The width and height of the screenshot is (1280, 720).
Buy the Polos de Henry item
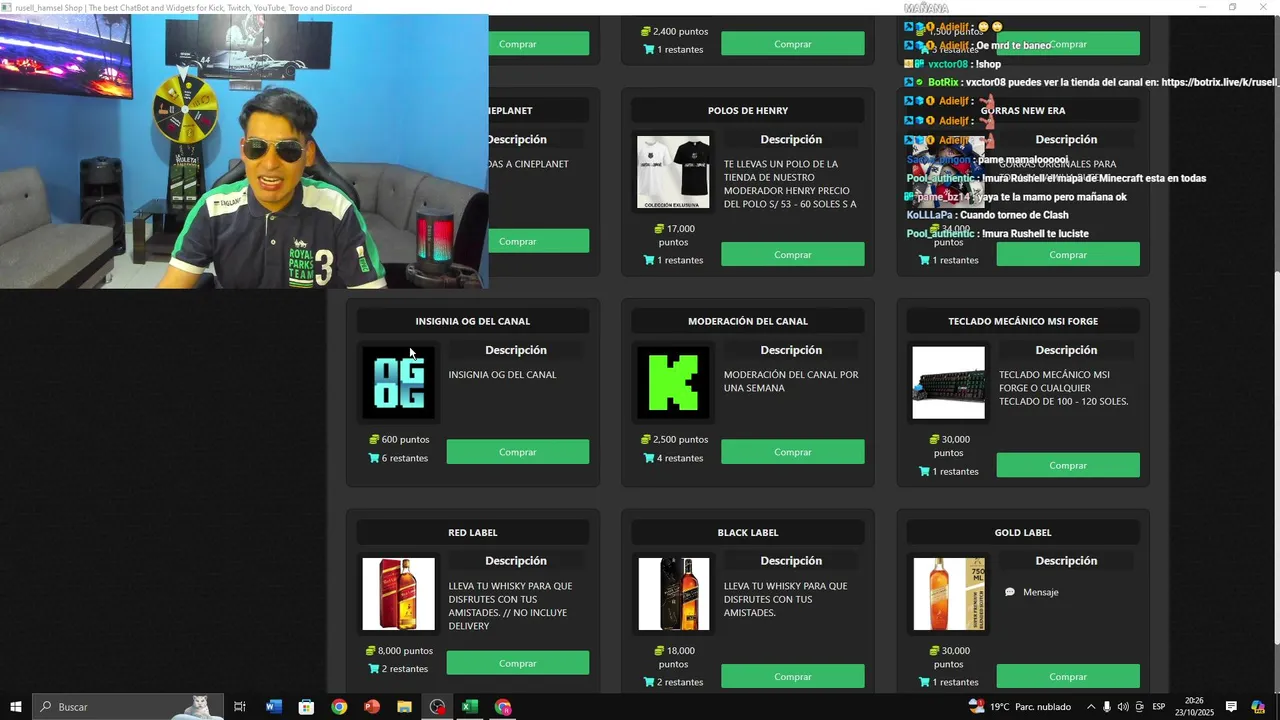(793, 254)
